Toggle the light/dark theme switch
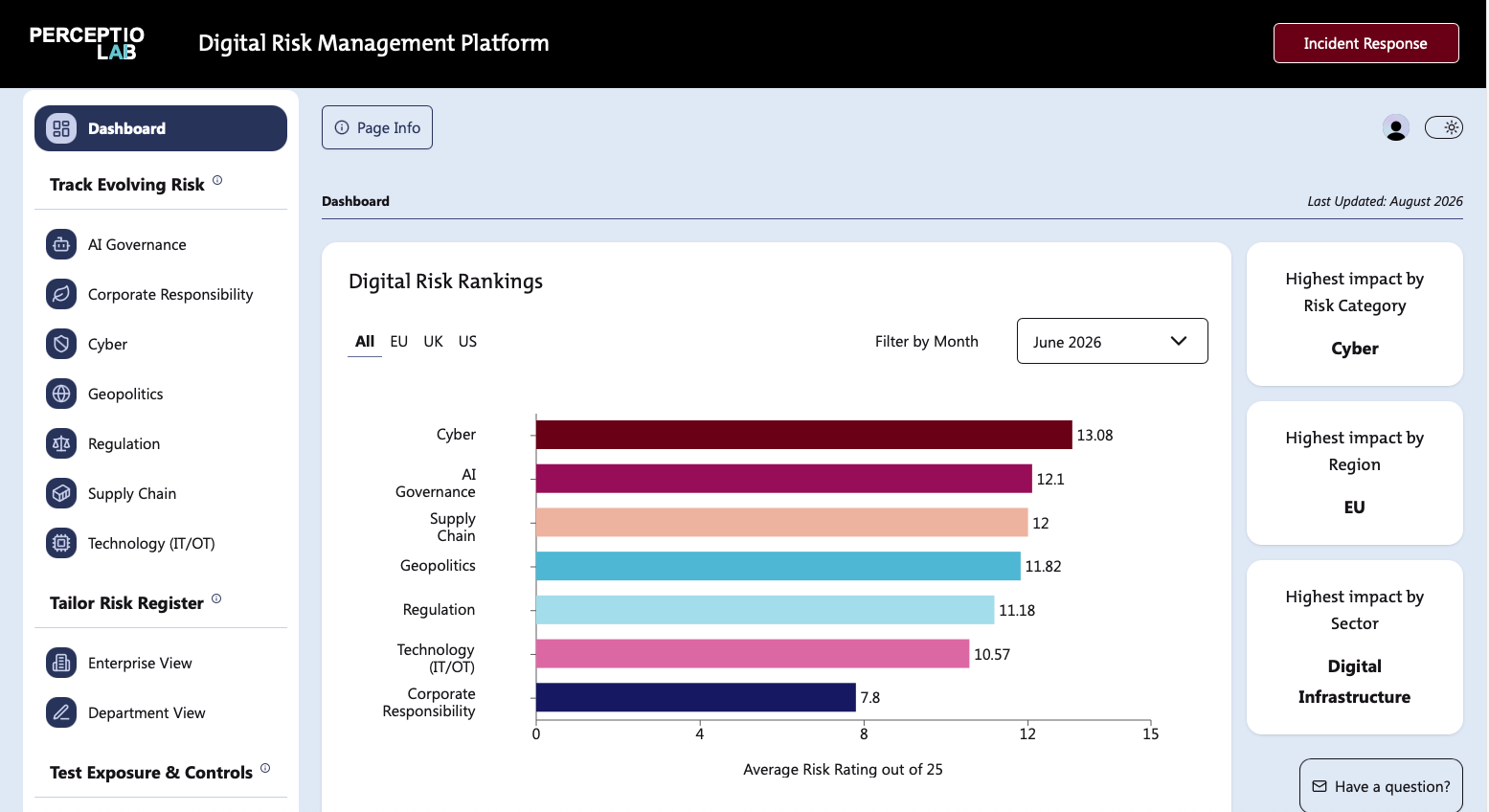Screen dimensions: 1489x812 pyautogui.click(x=1444, y=127)
